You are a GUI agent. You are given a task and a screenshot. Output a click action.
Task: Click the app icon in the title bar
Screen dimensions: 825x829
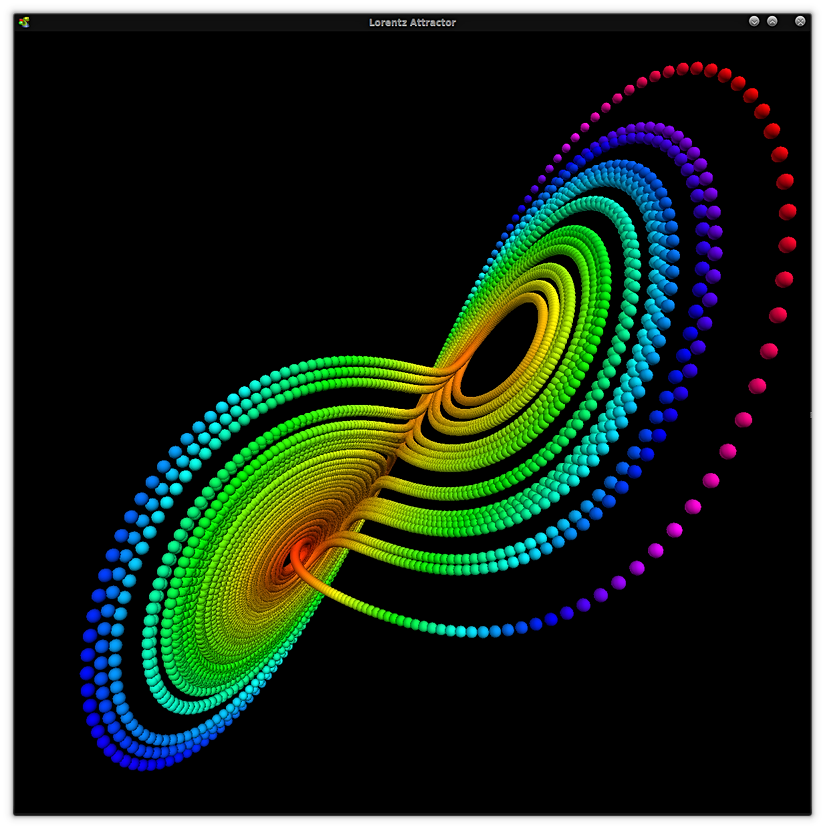tap(24, 22)
